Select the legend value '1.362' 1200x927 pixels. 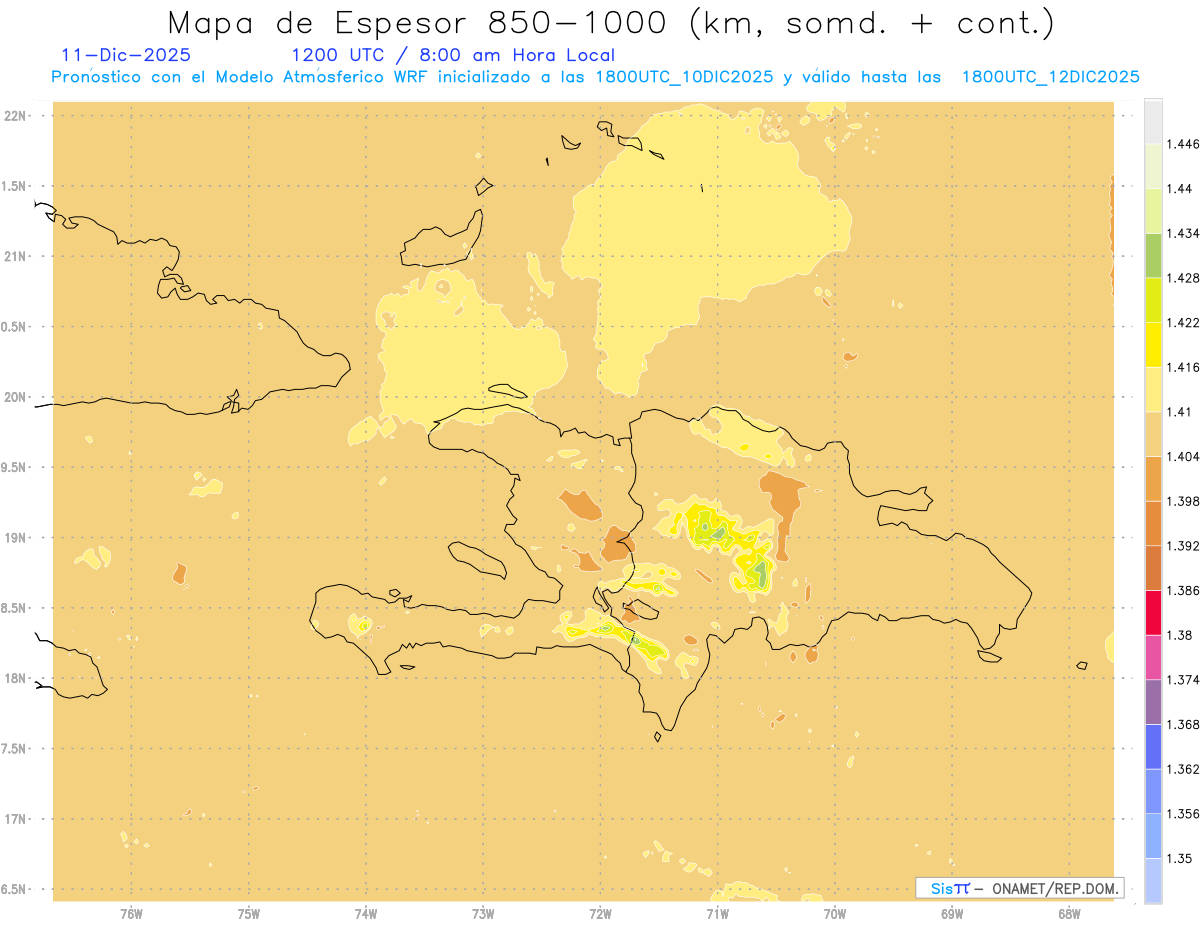point(1184,769)
